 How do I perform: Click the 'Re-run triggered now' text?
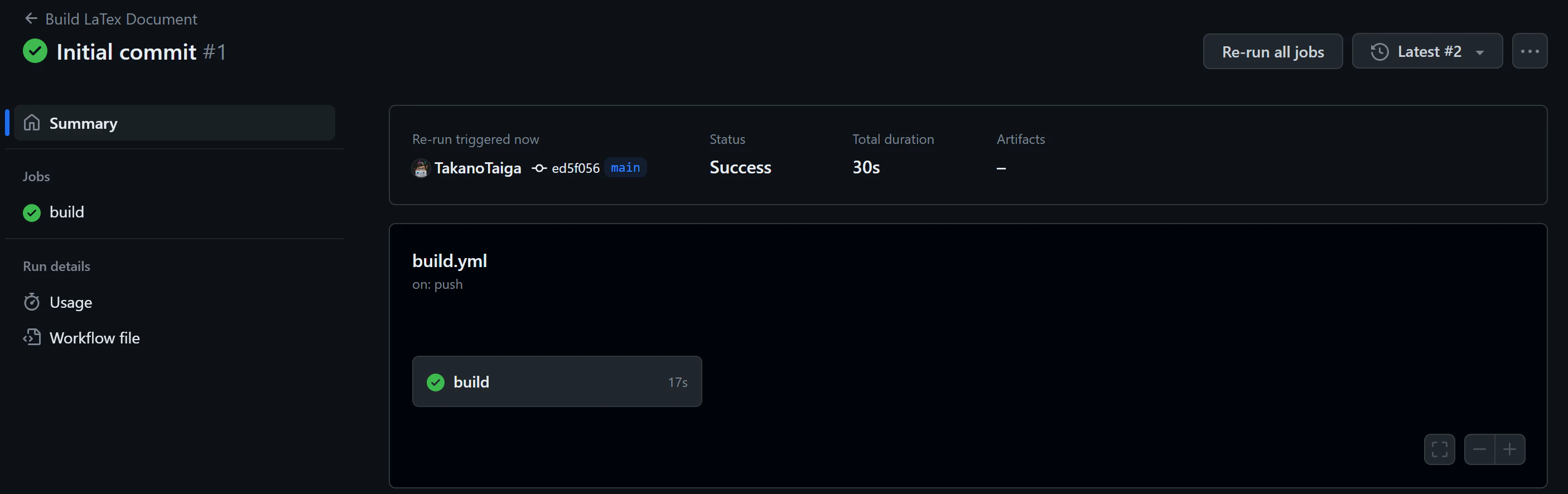click(x=475, y=139)
